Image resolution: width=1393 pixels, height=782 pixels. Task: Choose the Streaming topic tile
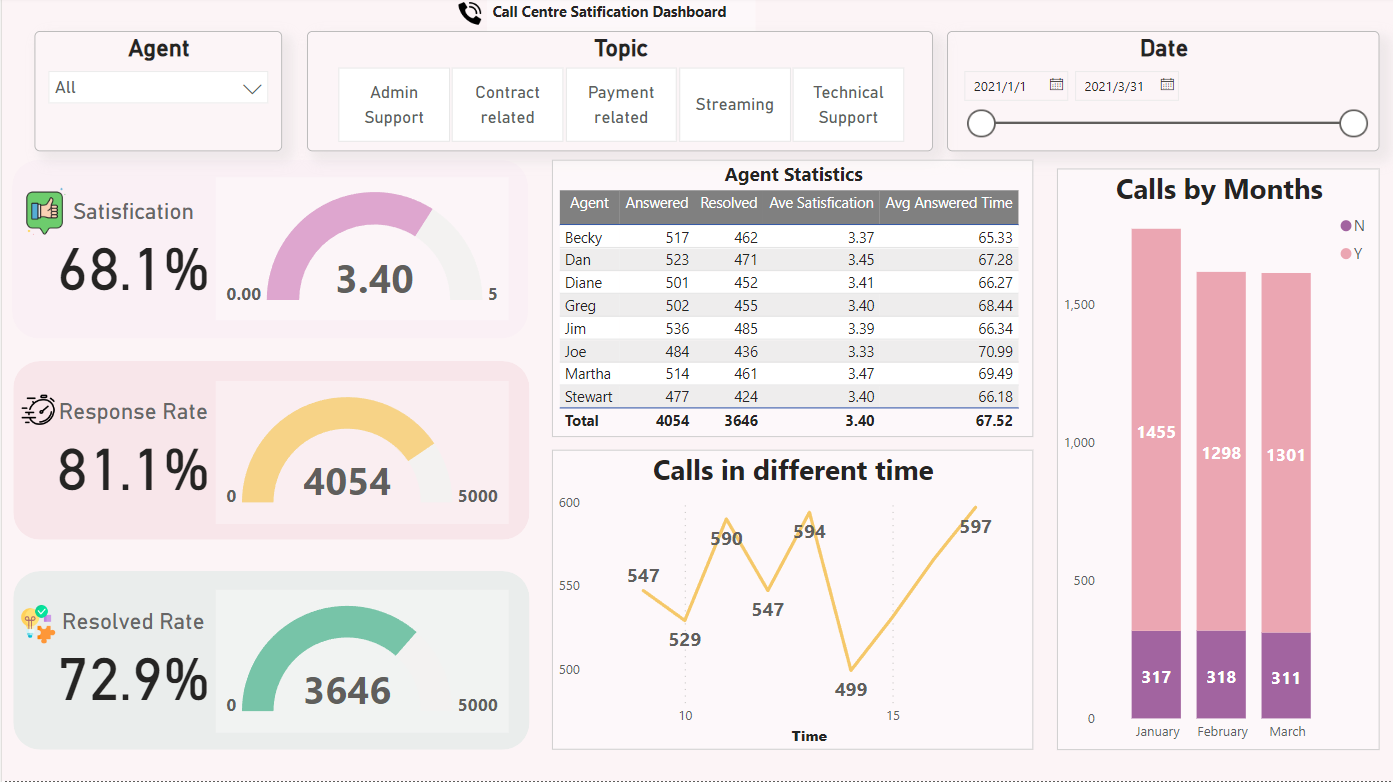click(735, 105)
